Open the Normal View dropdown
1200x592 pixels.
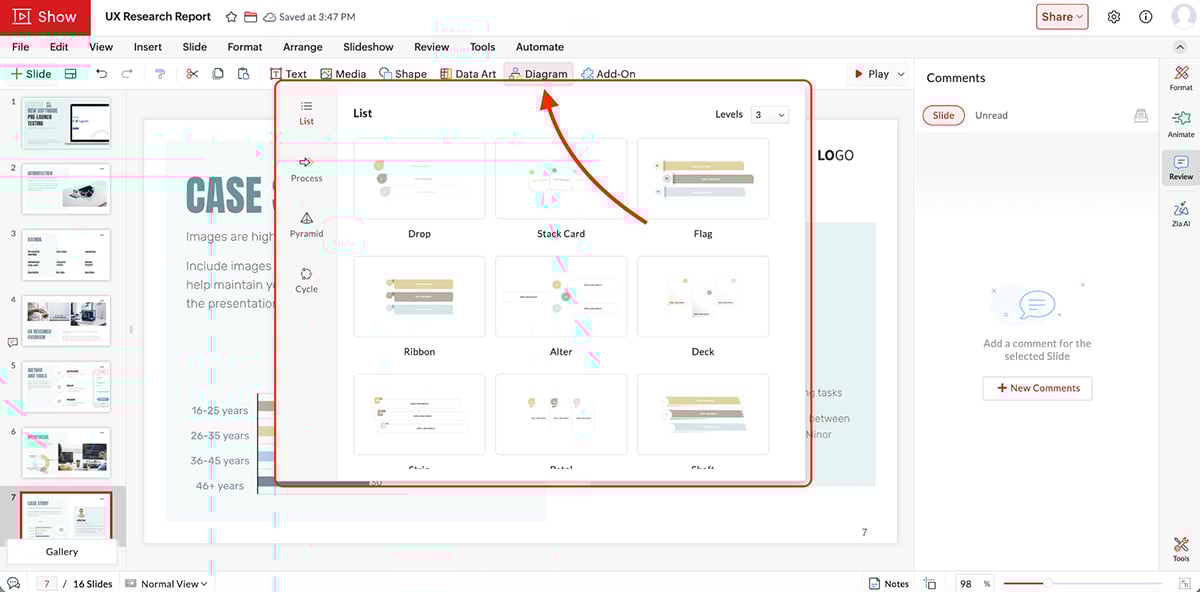[x=166, y=583]
